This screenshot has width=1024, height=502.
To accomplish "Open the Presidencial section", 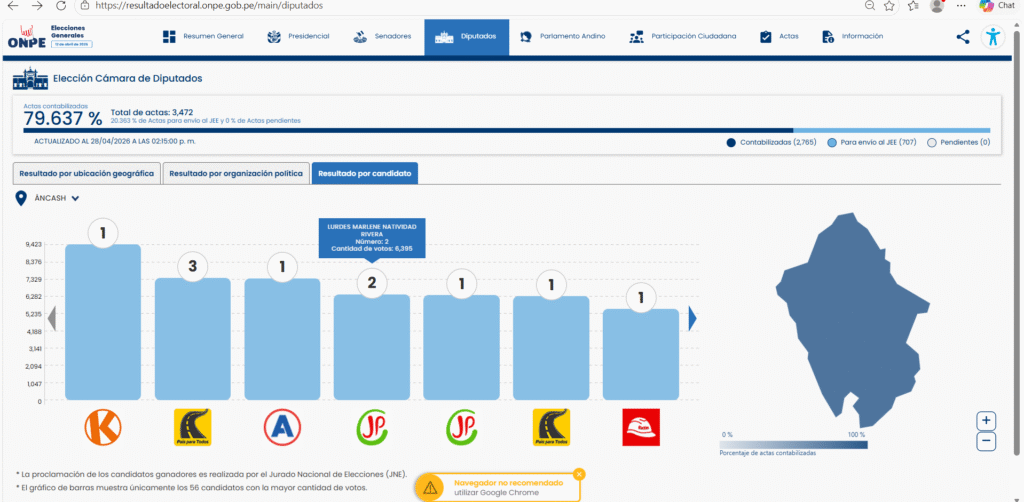I will (x=298, y=37).
